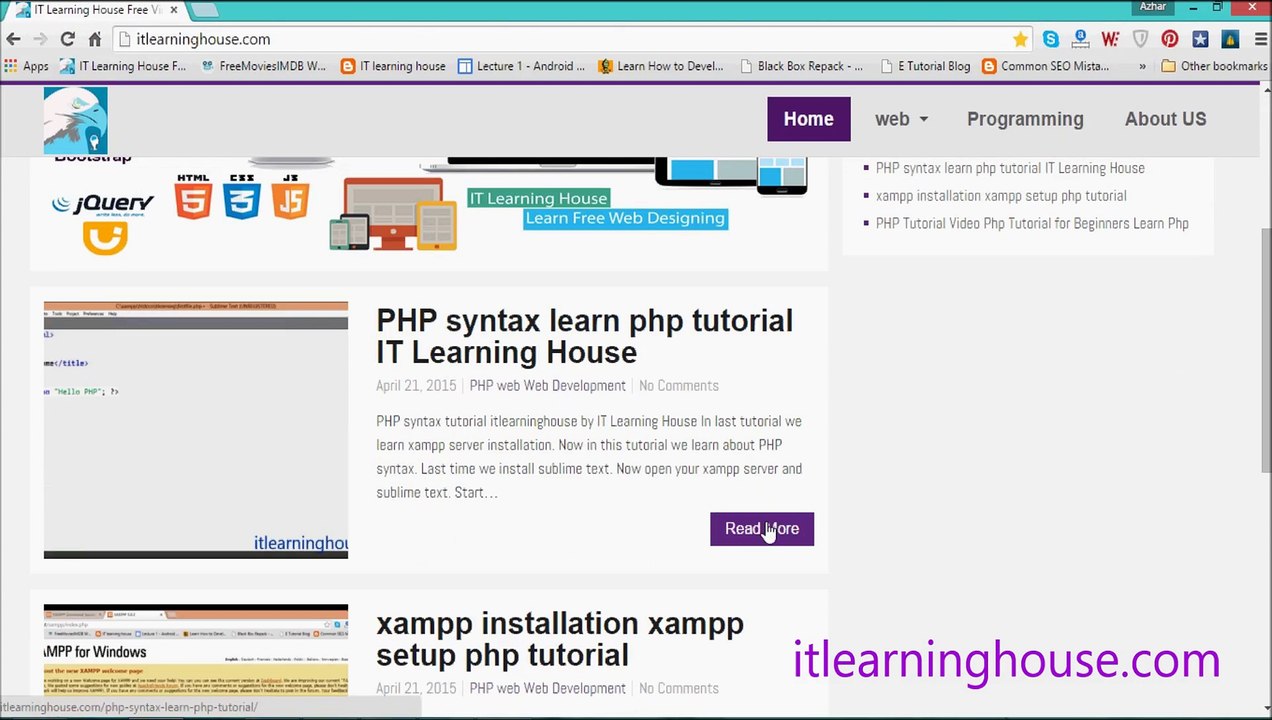Open the 'IT learning house' Blogger bookmark
The height and width of the screenshot is (720, 1272).
[393, 66]
